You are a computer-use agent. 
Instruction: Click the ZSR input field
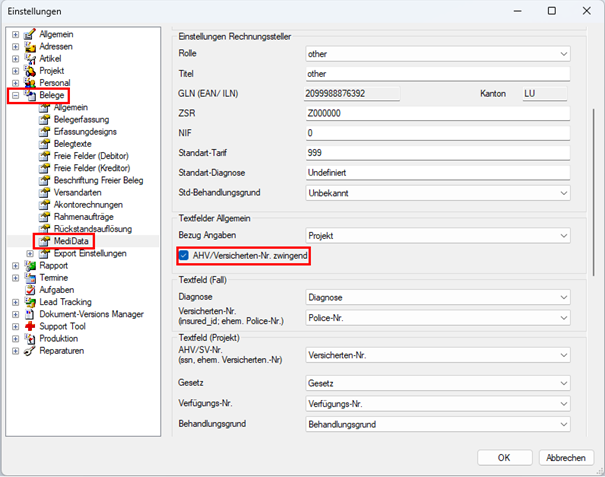coord(438,113)
